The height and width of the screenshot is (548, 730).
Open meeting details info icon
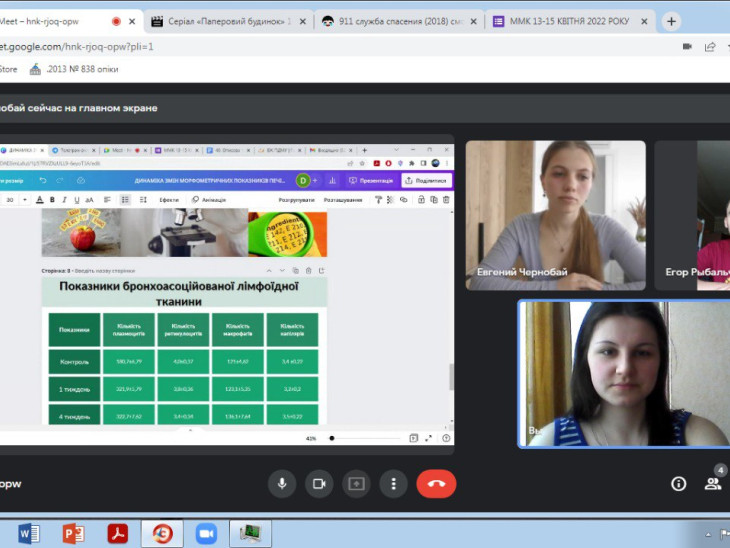click(678, 484)
